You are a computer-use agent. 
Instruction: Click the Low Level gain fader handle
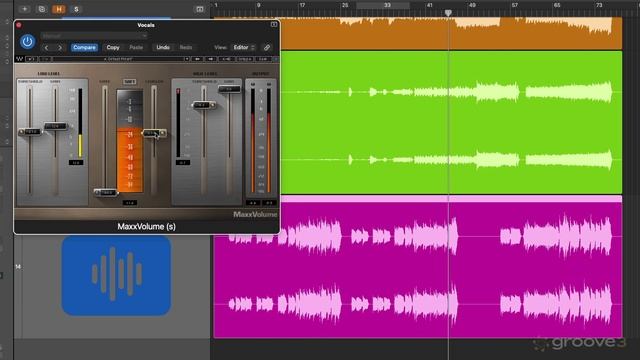(x=56, y=126)
